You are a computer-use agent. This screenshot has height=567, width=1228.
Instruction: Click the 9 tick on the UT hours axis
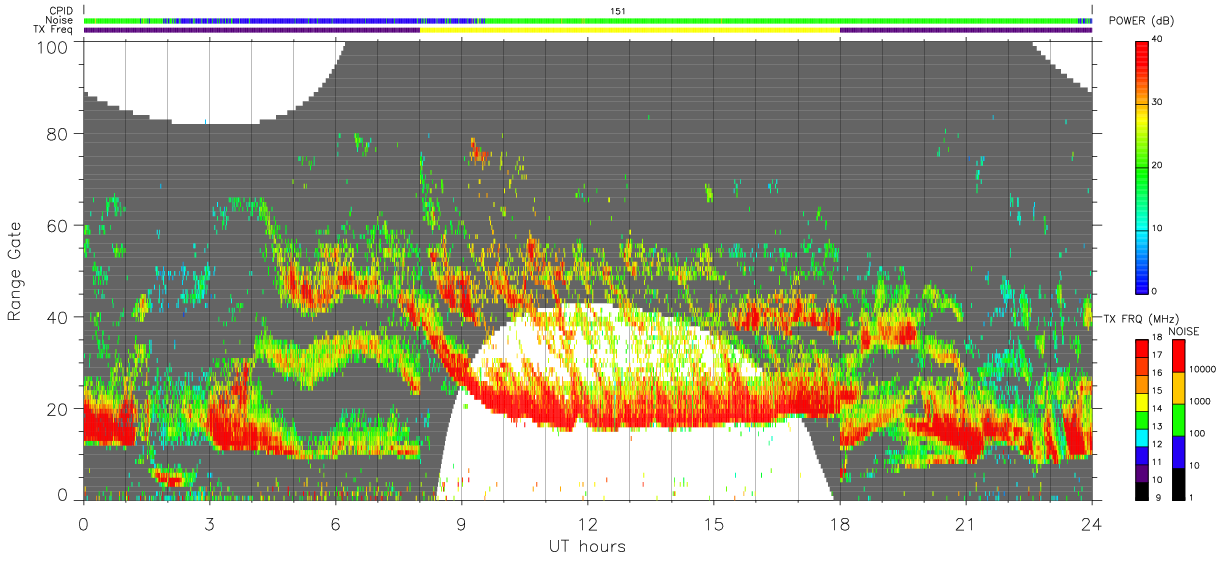(x=462, y=524)
